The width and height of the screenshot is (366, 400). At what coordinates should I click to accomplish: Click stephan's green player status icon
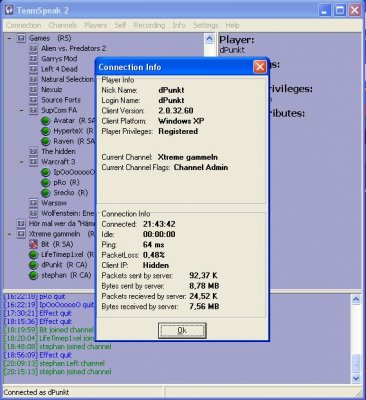click(x=33, y=276)
